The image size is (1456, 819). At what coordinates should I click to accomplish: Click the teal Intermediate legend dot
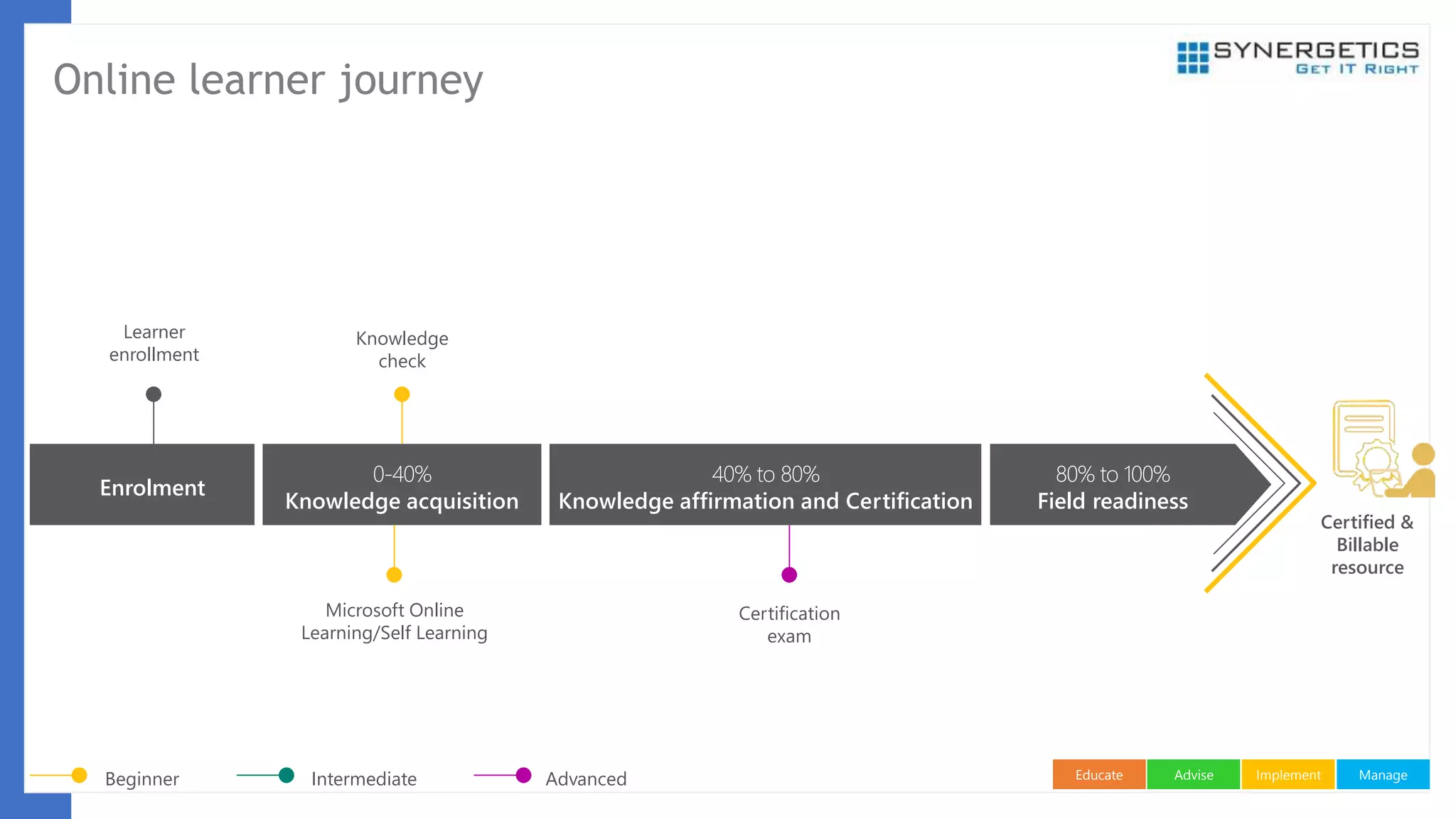[x=287, y=775]
